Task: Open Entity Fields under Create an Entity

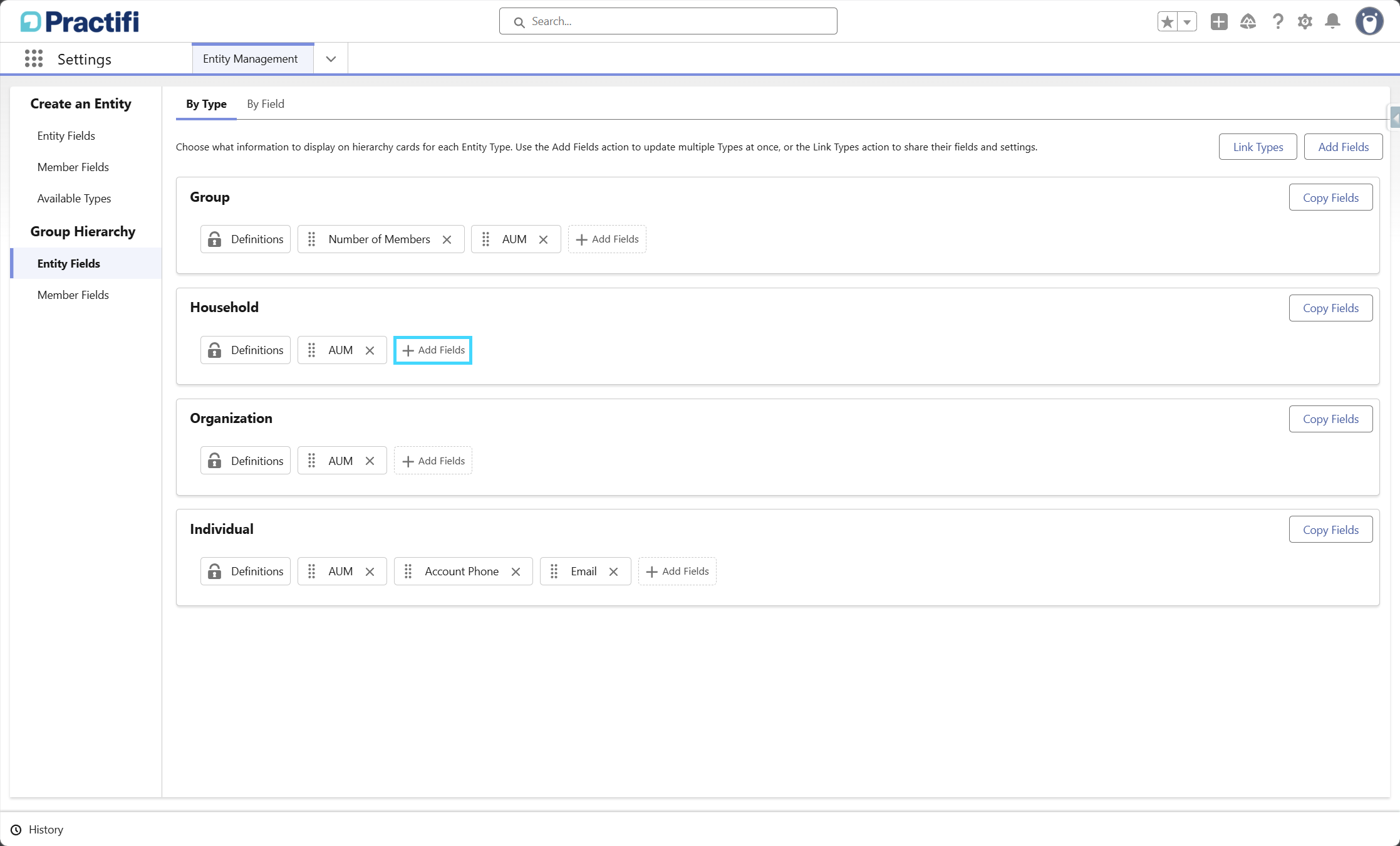Action: click(x=66, y=136)
